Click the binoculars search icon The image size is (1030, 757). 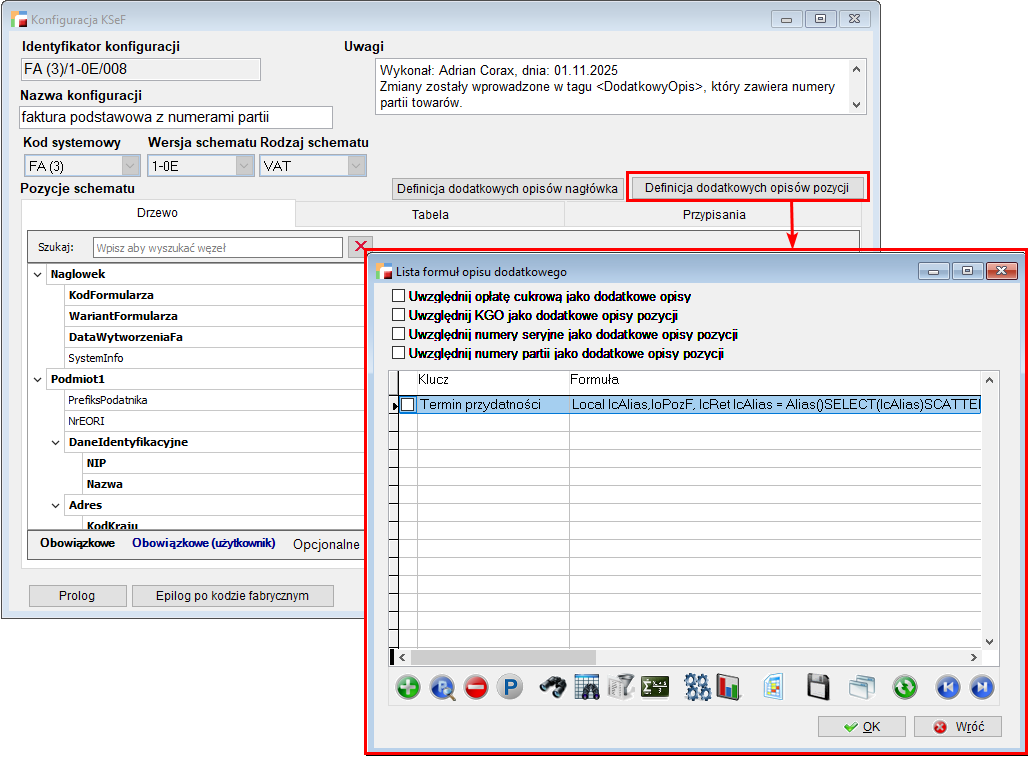click(553, 687)
